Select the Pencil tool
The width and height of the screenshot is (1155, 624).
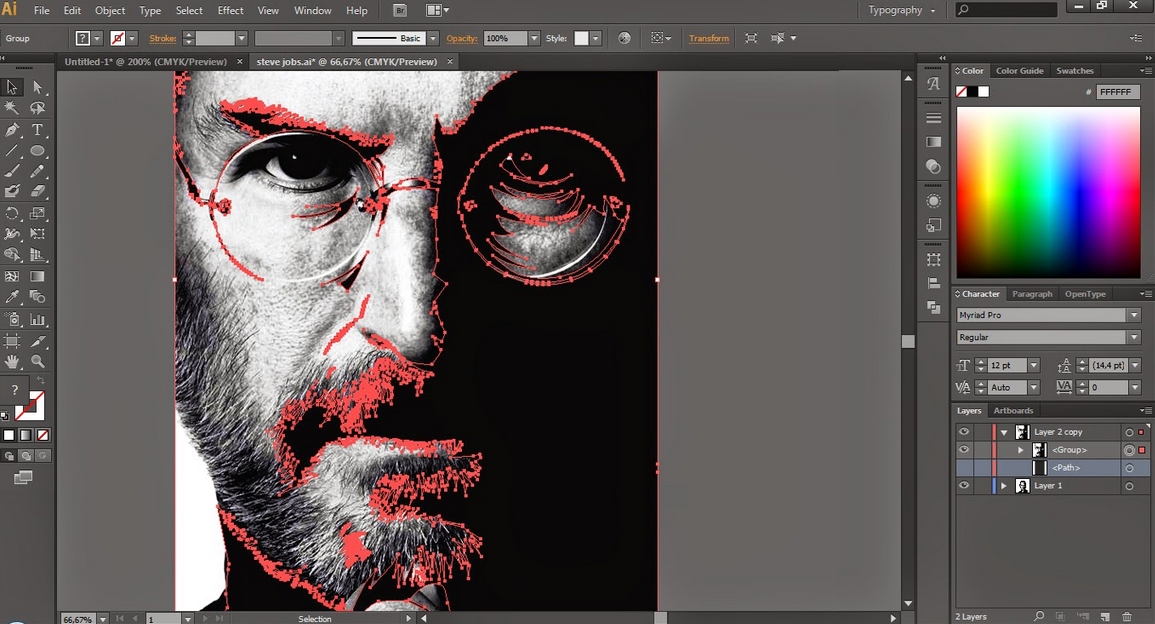[38, 171]
